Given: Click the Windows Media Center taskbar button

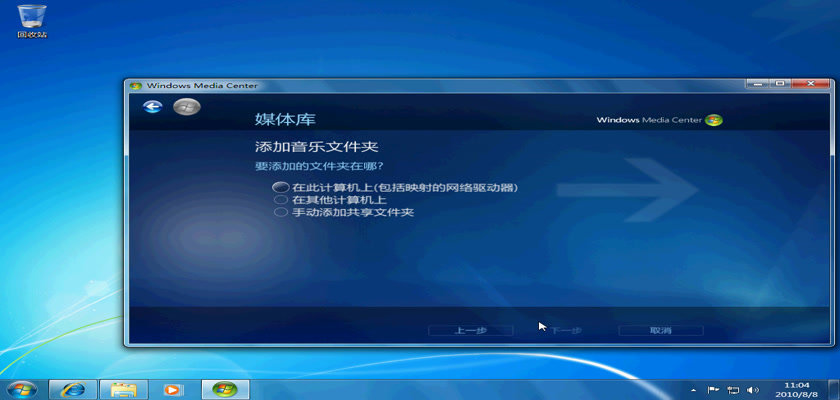Looking at the screenshot, I should click(x=225, y=389).
